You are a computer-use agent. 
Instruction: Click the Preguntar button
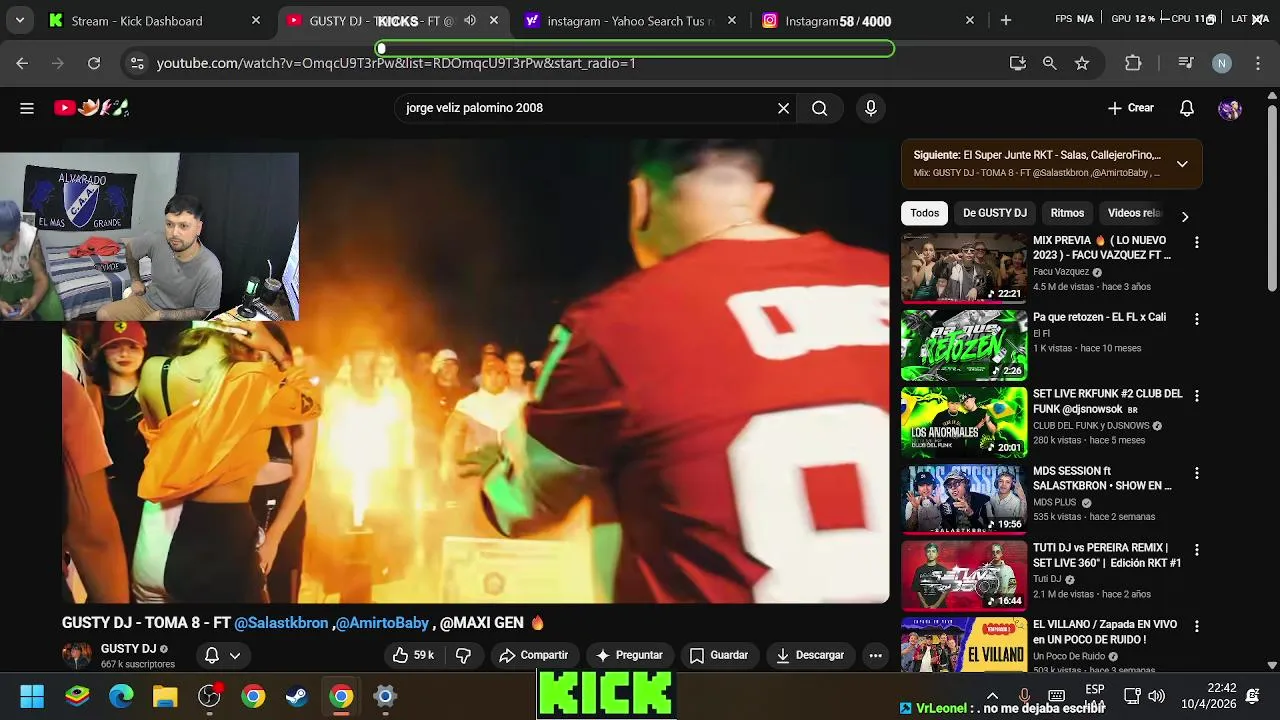629,655
